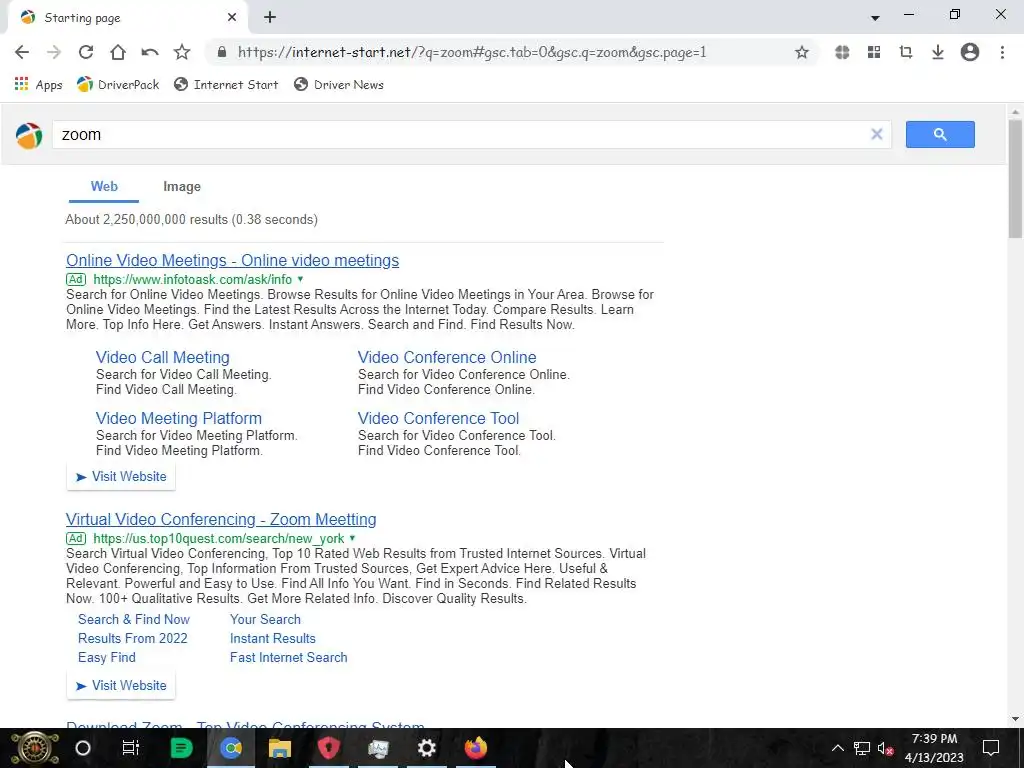Open the taskbar clock showing 7:39 PM
This screenshot has width=1024, height=768.
[934, 748]
